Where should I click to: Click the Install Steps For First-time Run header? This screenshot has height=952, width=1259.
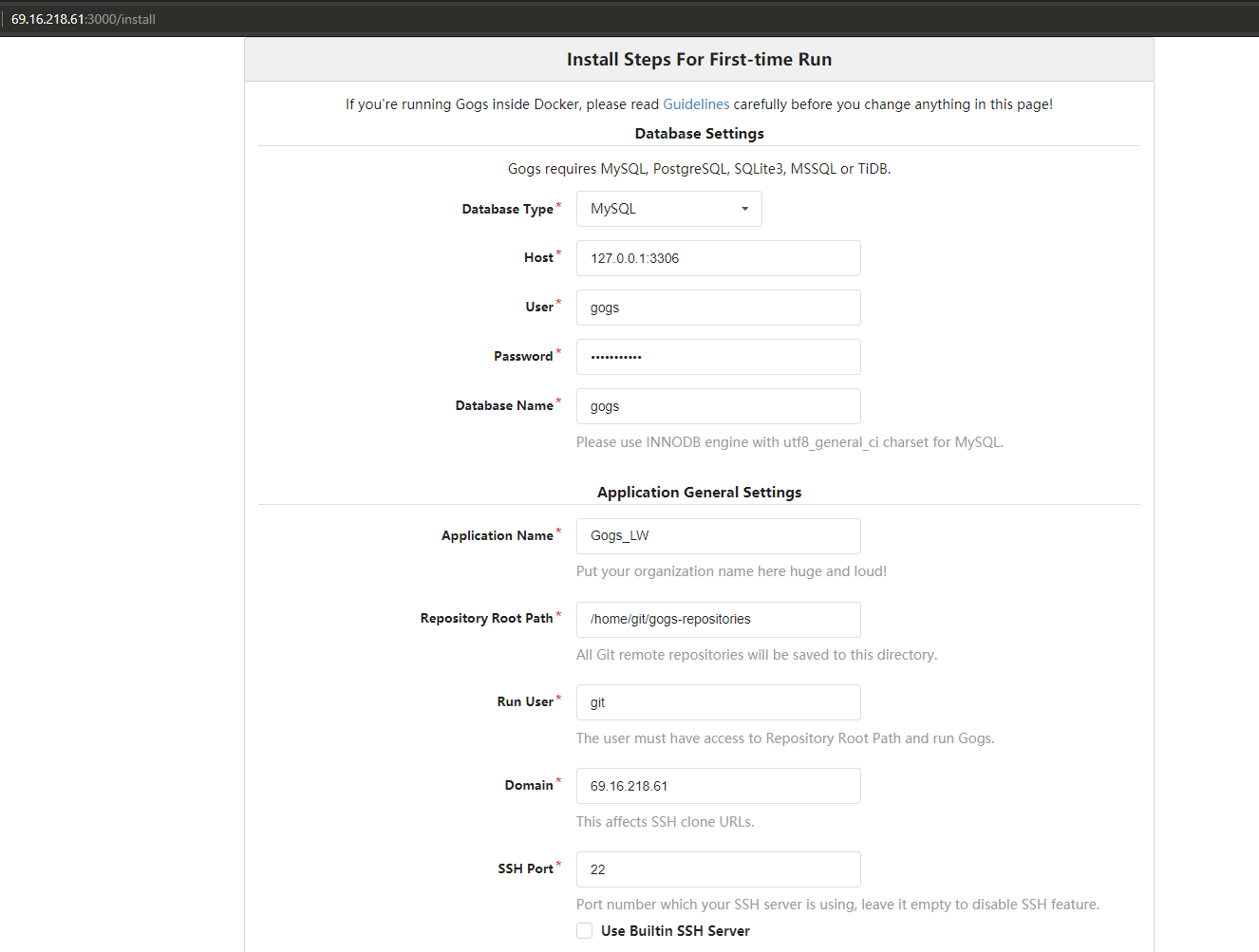tap(699, 59)
